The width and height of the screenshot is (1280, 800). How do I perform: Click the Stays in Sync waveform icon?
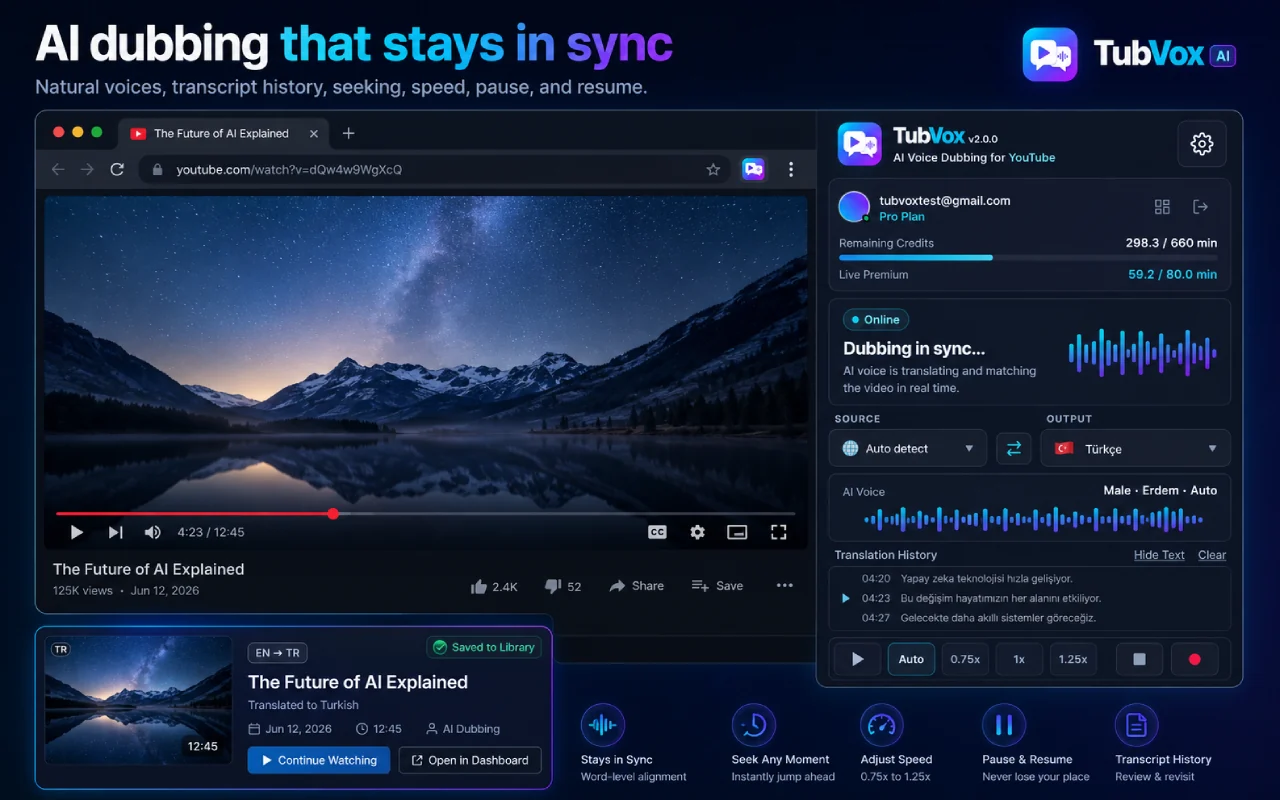[x=603, y=725]
